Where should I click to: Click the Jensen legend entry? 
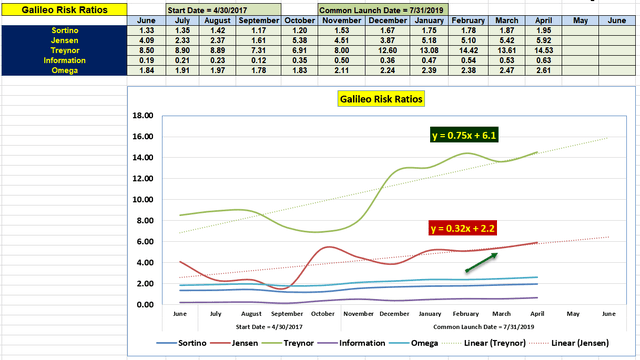(234, 343)
